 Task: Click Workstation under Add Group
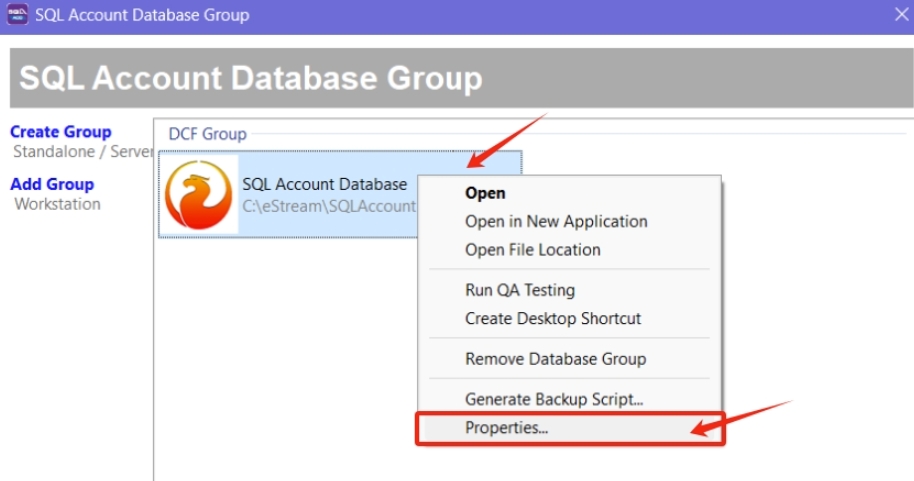click(x=57, y=204)
